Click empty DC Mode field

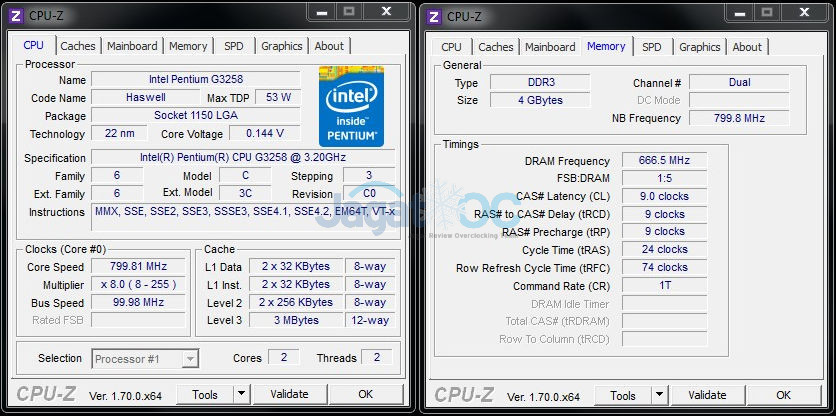coord(739,100)
